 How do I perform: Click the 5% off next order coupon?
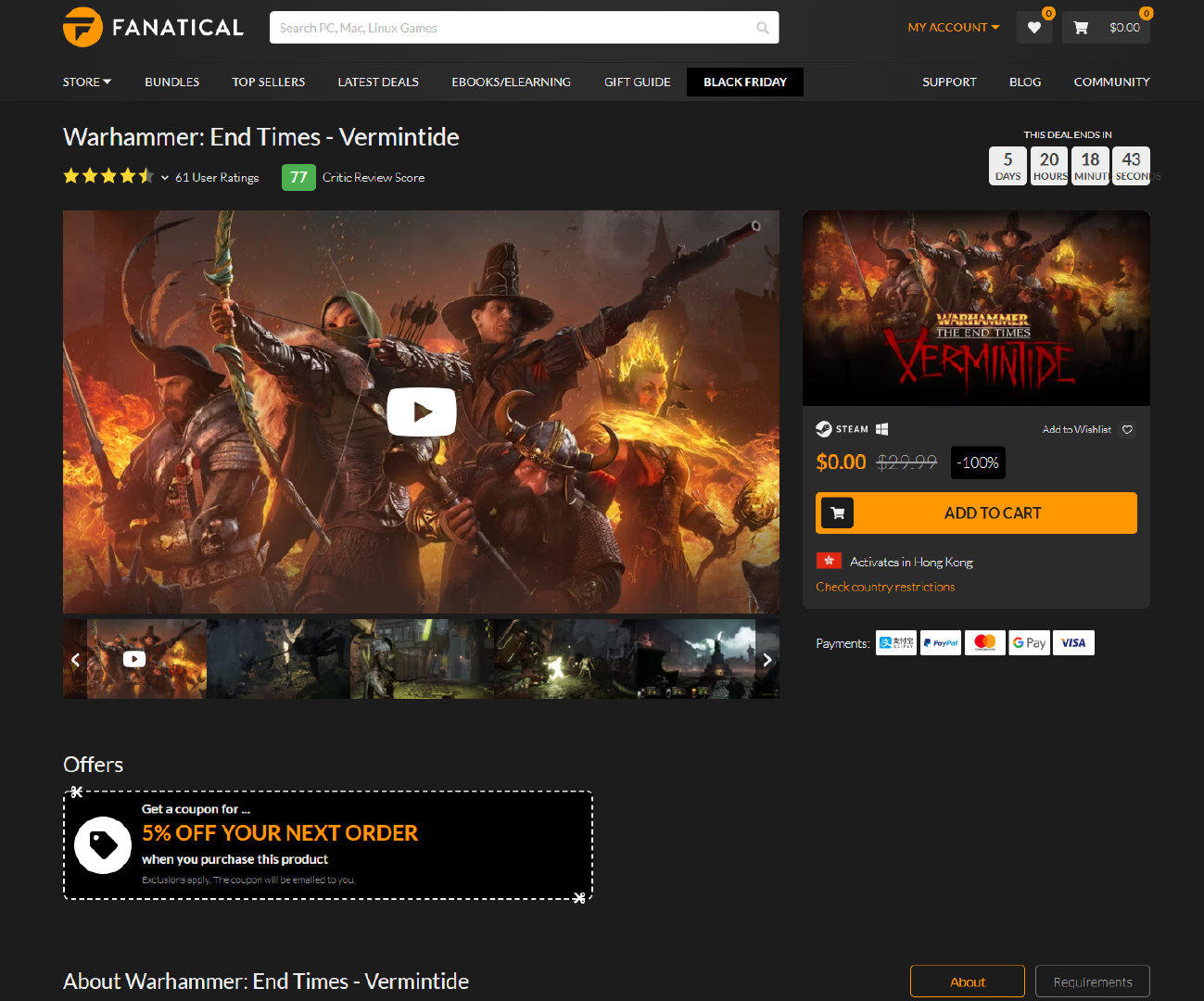327,845
